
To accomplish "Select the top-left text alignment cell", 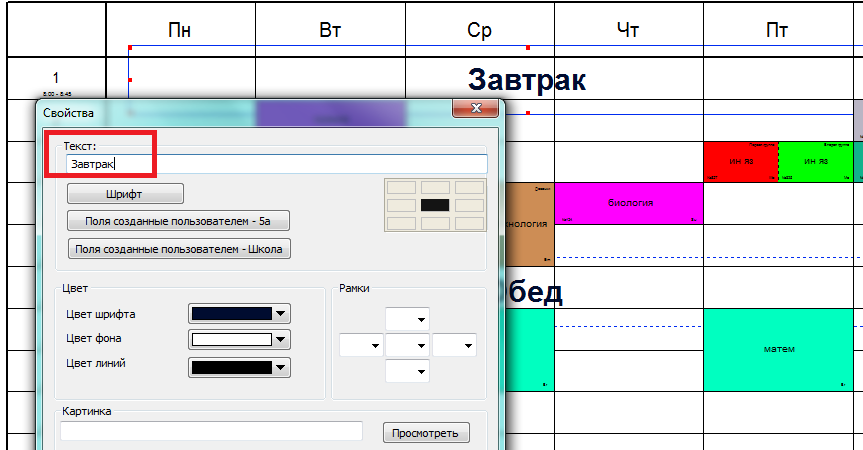I will [401, 187].
